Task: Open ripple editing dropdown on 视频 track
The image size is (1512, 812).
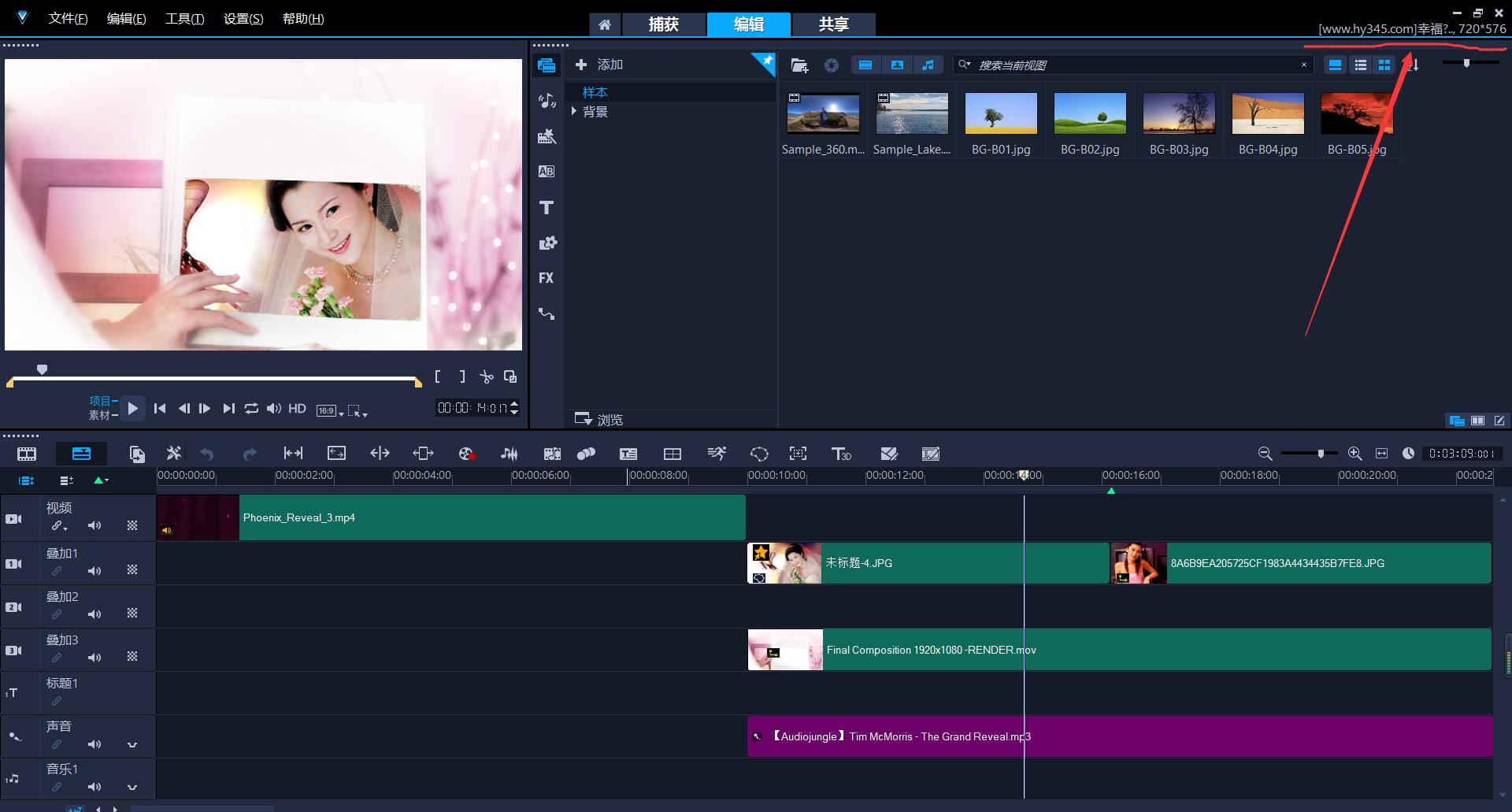Action: coord(60,526)
